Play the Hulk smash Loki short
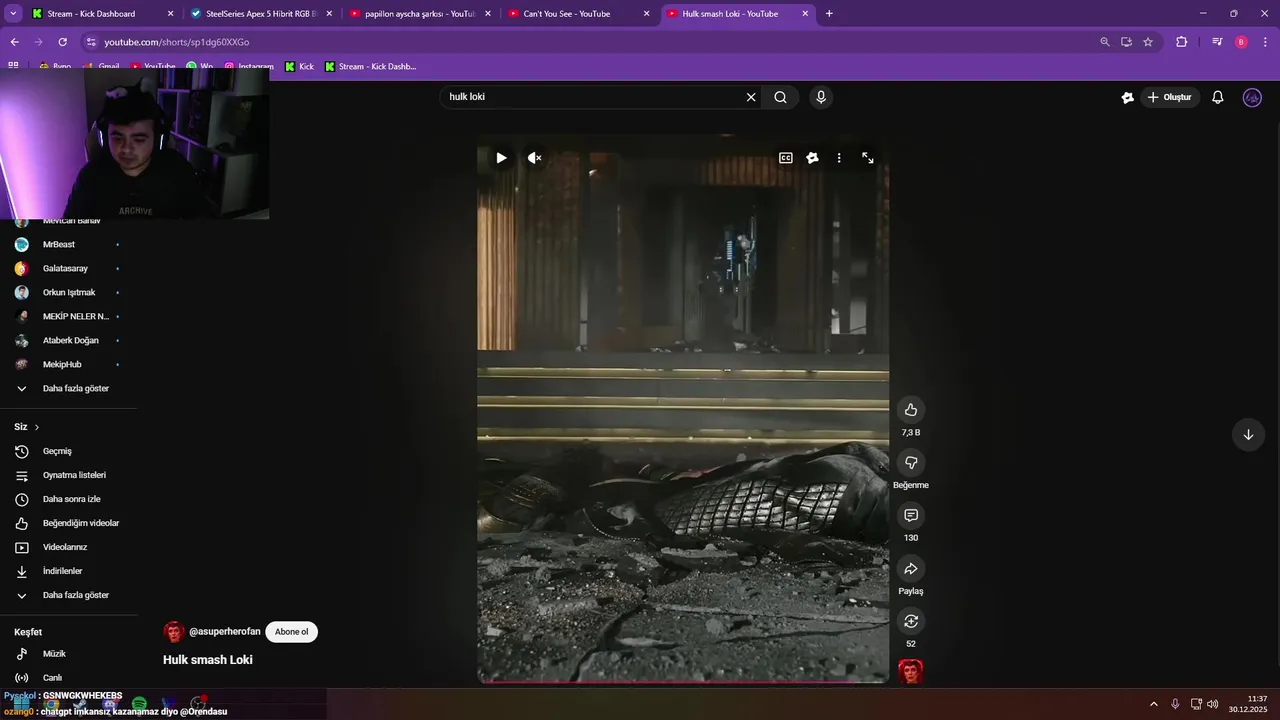Image resolution: width=1280 pixels, height=720 pixels. click(x=501, y=158)
